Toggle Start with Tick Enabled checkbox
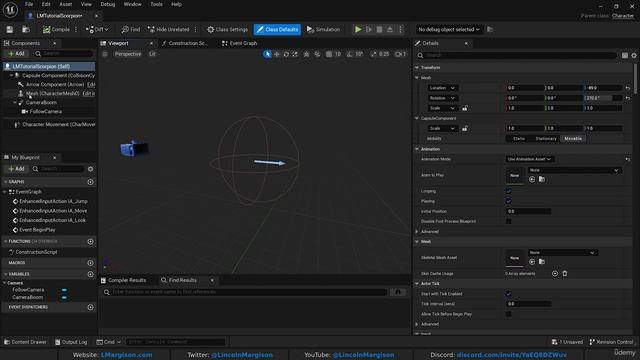The width and height of the screenshot is (640, 360). tap(509, 294)
